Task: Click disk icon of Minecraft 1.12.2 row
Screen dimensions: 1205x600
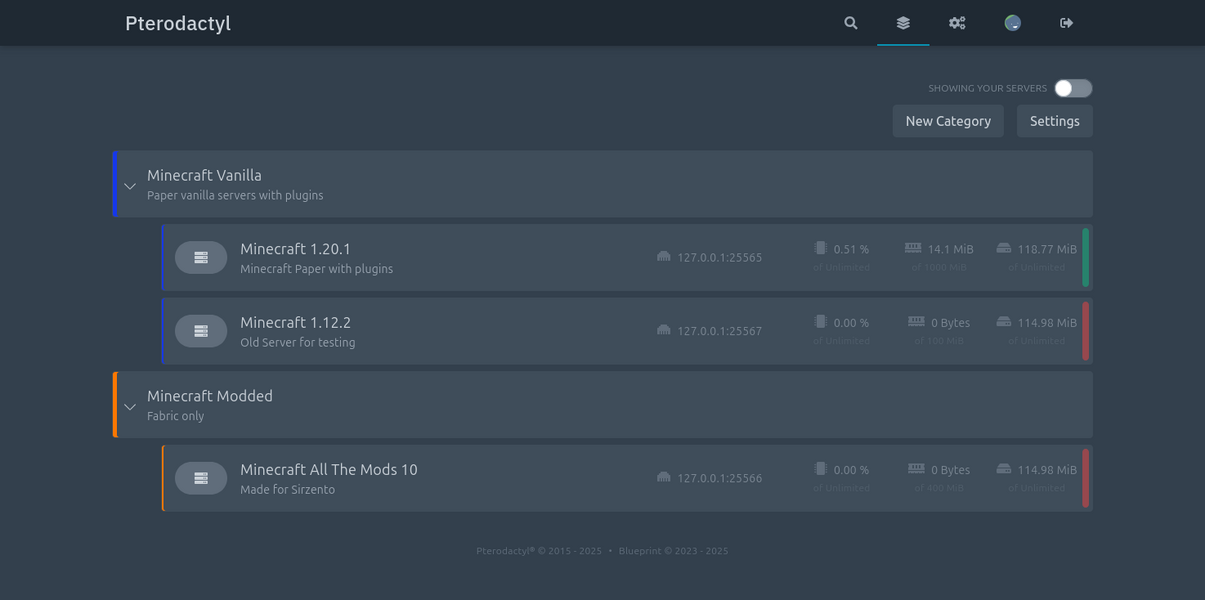Action: (x=1004, y=321)
